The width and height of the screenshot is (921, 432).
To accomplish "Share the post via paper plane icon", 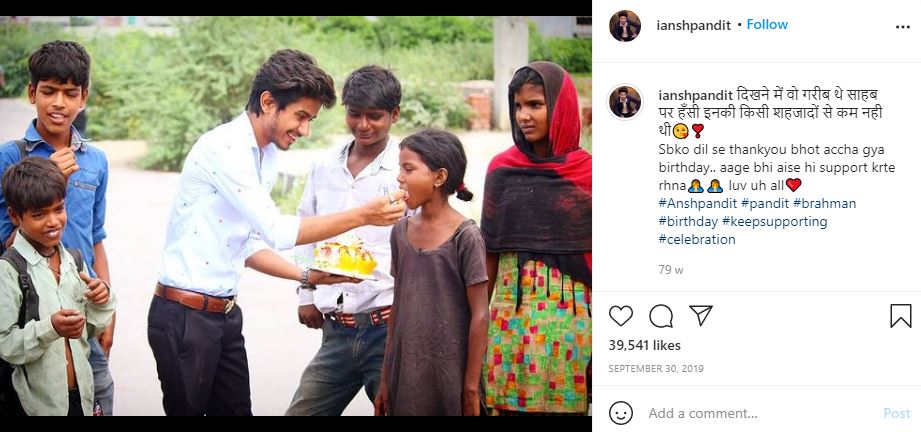I will click(x=701, y=316).
